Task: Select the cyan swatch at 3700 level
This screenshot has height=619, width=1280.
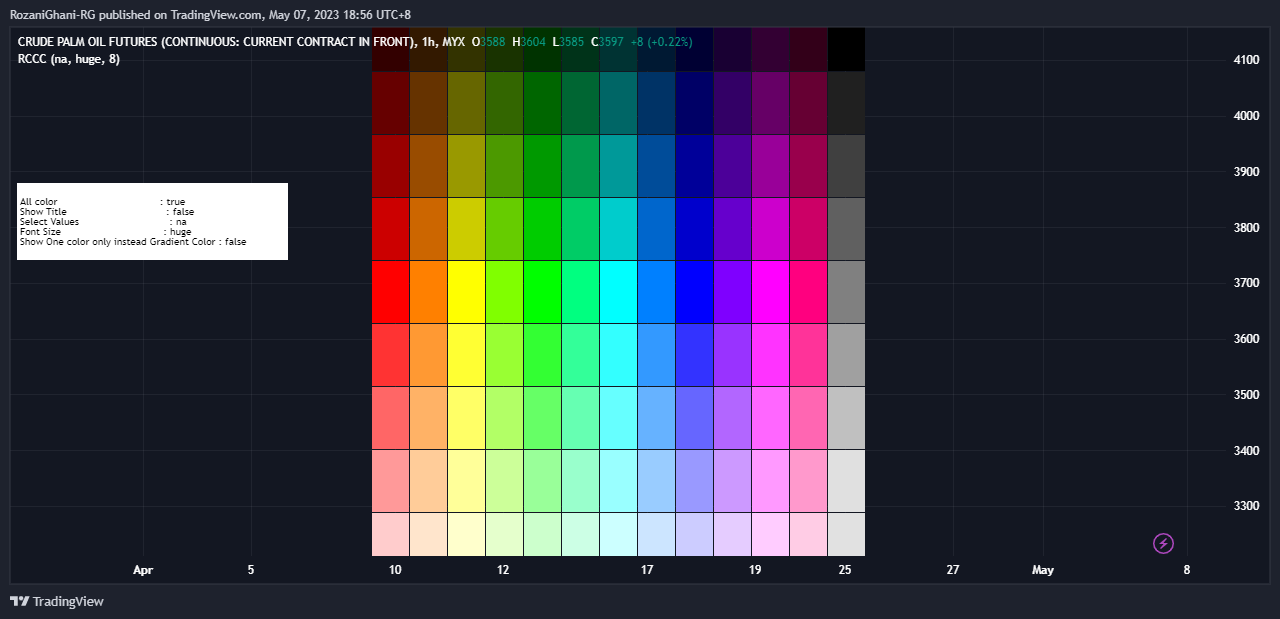Action: [x=618, y=292]
